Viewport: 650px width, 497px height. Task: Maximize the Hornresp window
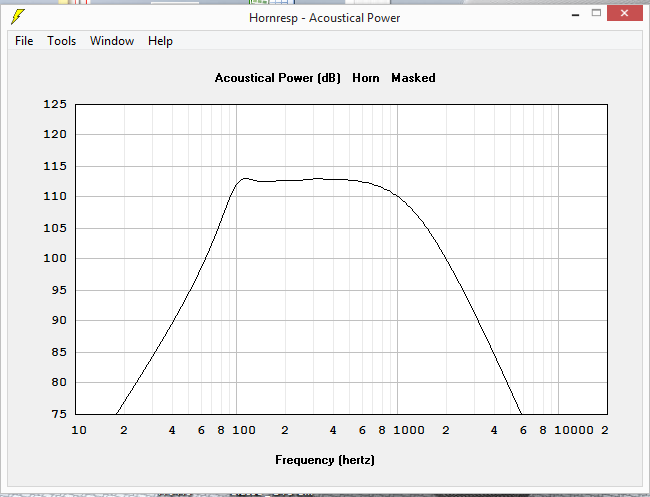596,13
